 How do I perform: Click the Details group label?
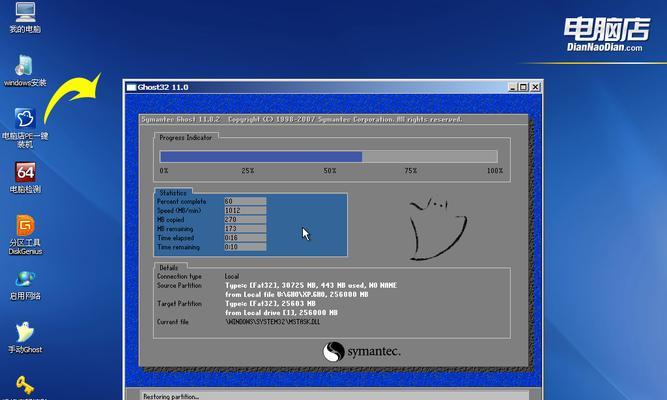tap(168, 268)
